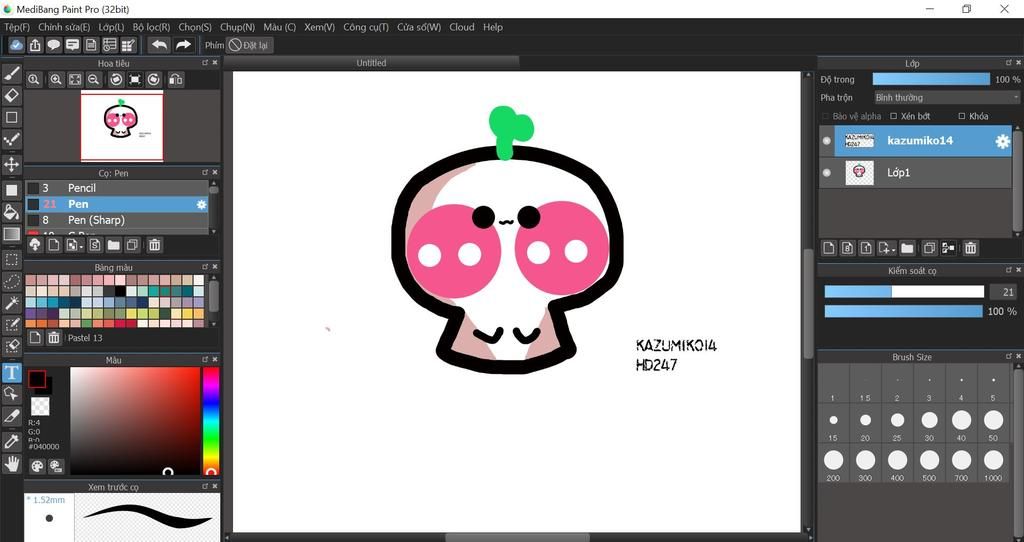Open the add-layer dropdown in Layer panel
Image resolution: width=1024 pixels, height=542 pixels.
click(892, 249)
